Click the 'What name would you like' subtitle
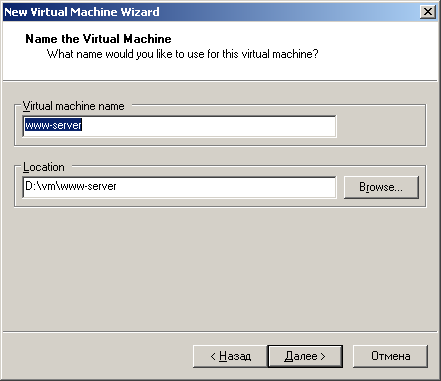Screen dimensions: 441x381 click(183, 54)
